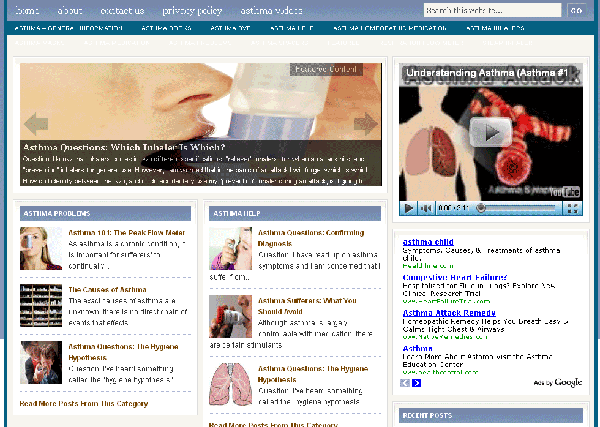Go to previous featured slide arrow
Image resolution: width=600 pixels, height=427 pixels.
tap(36, 124)
